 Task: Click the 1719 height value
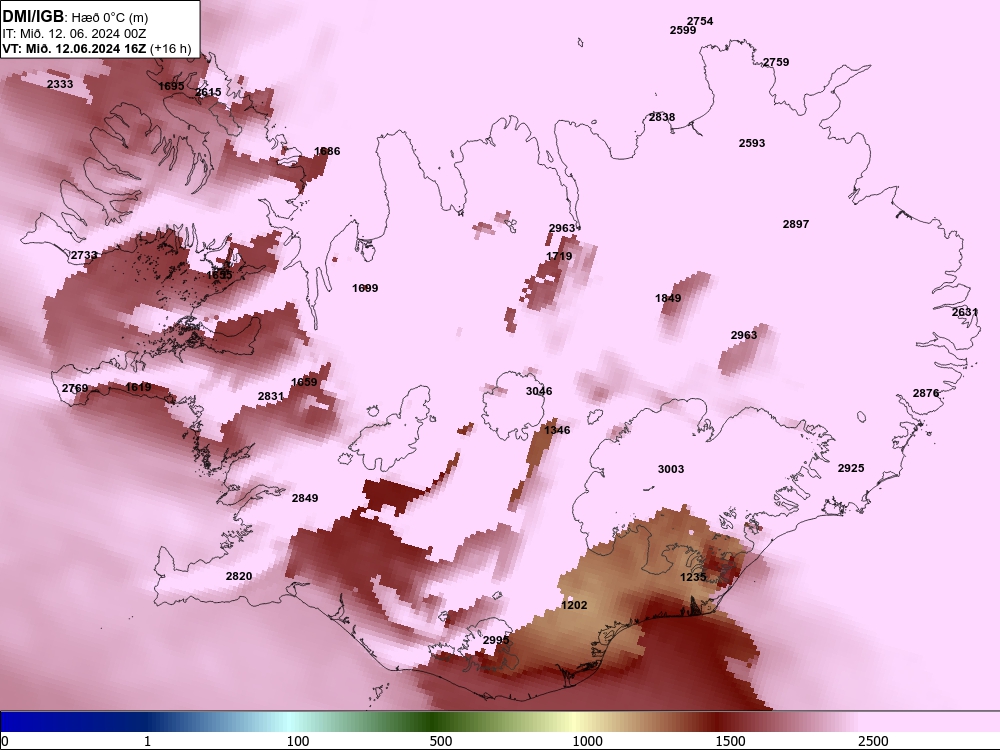tap(559, 256)
